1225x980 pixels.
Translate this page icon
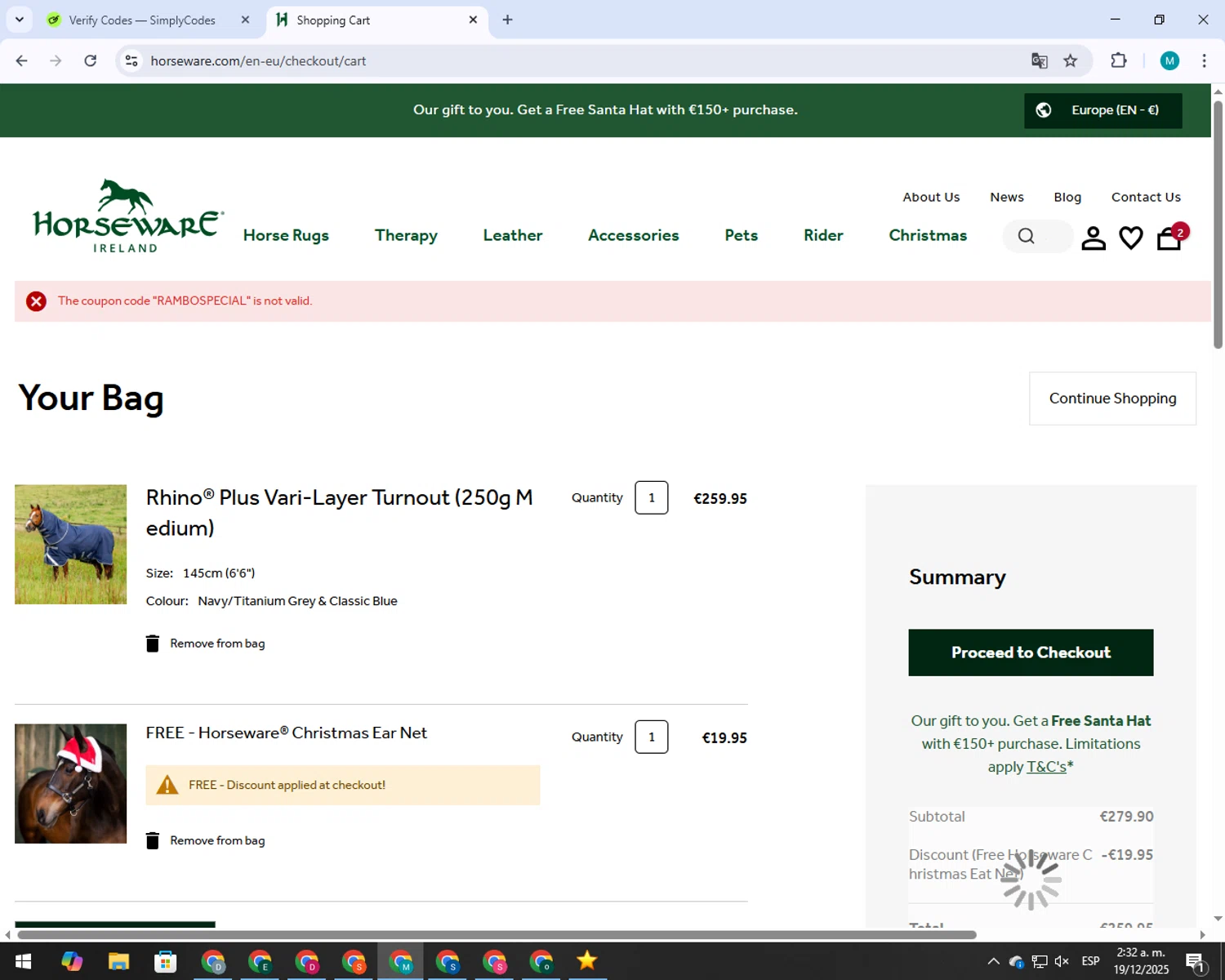coord(1040,60)
